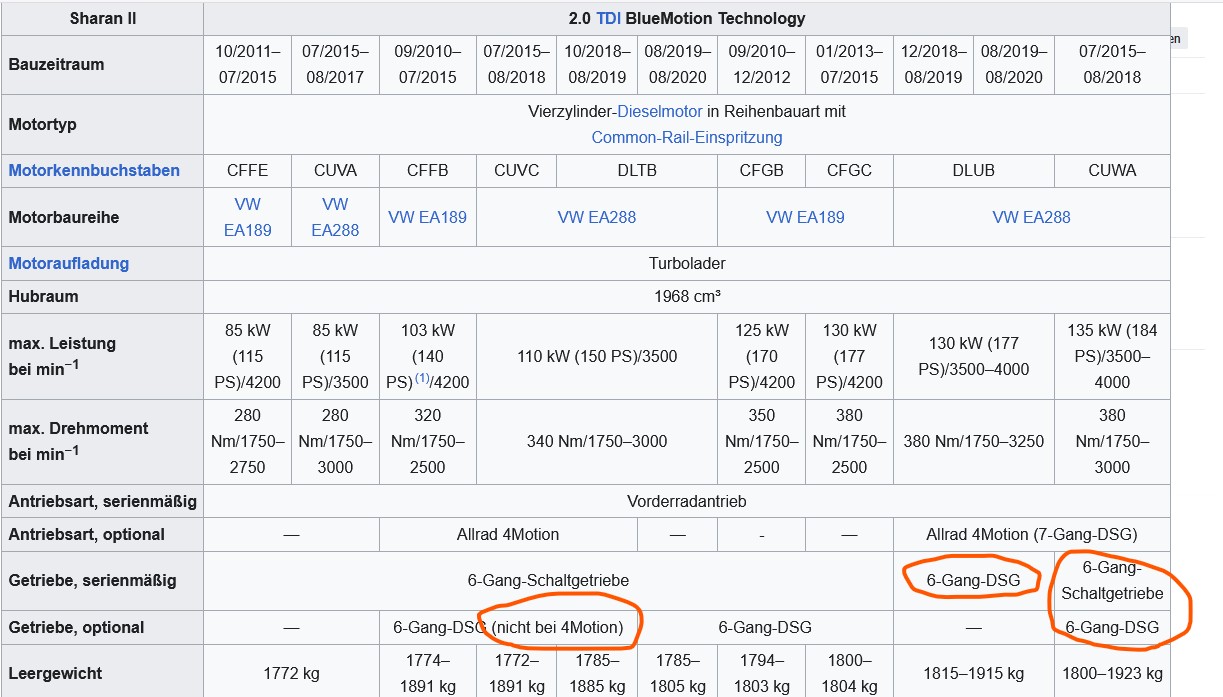Select the 07/2015–08/2017 production period cell
1223x697 pixels.
335,64
